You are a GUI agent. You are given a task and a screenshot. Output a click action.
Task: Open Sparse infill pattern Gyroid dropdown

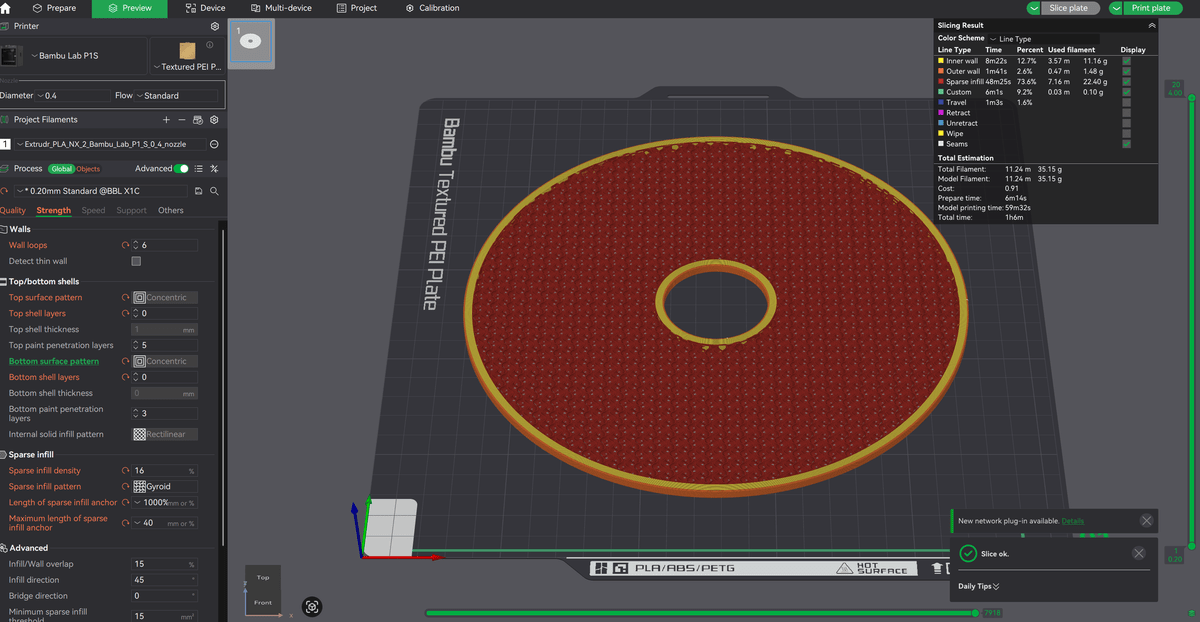(x=165, y=486)
